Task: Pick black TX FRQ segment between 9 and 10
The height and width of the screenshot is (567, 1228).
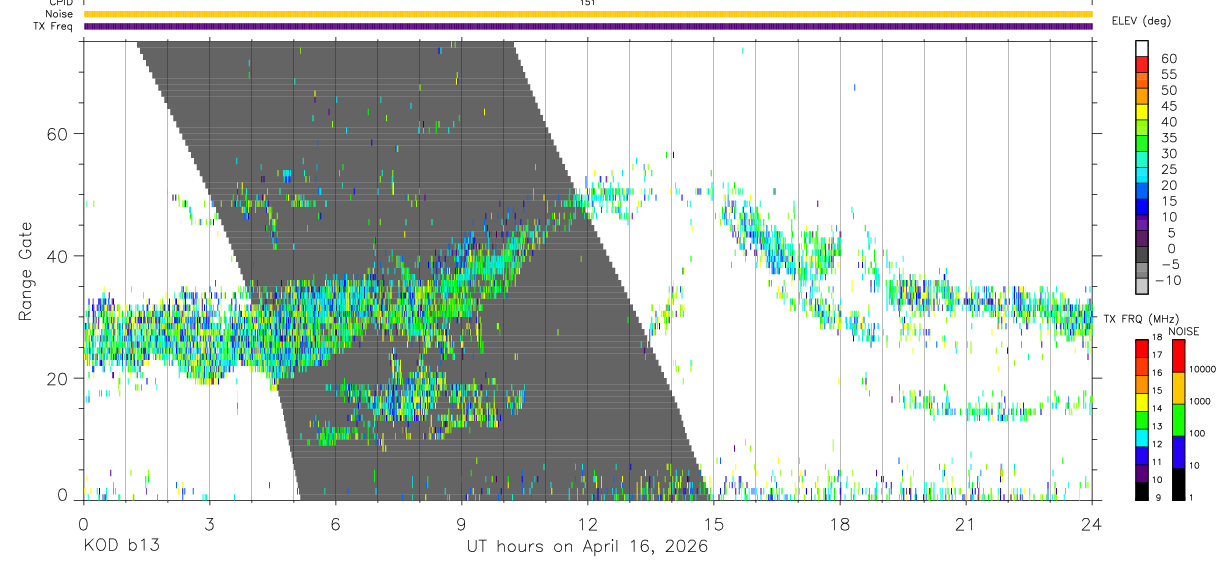Action: 1142,489
